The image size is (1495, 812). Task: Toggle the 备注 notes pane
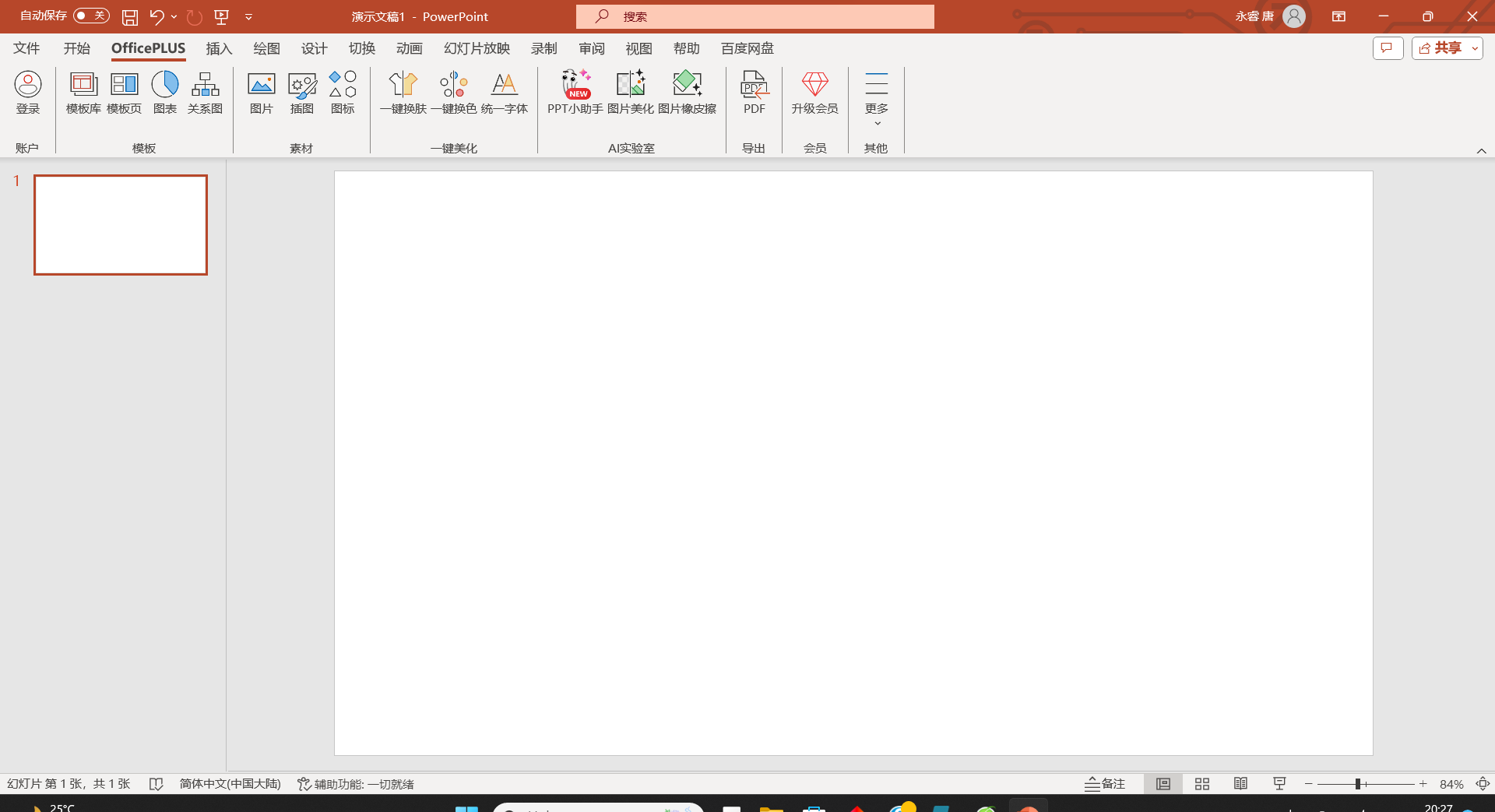[1105, 784]
